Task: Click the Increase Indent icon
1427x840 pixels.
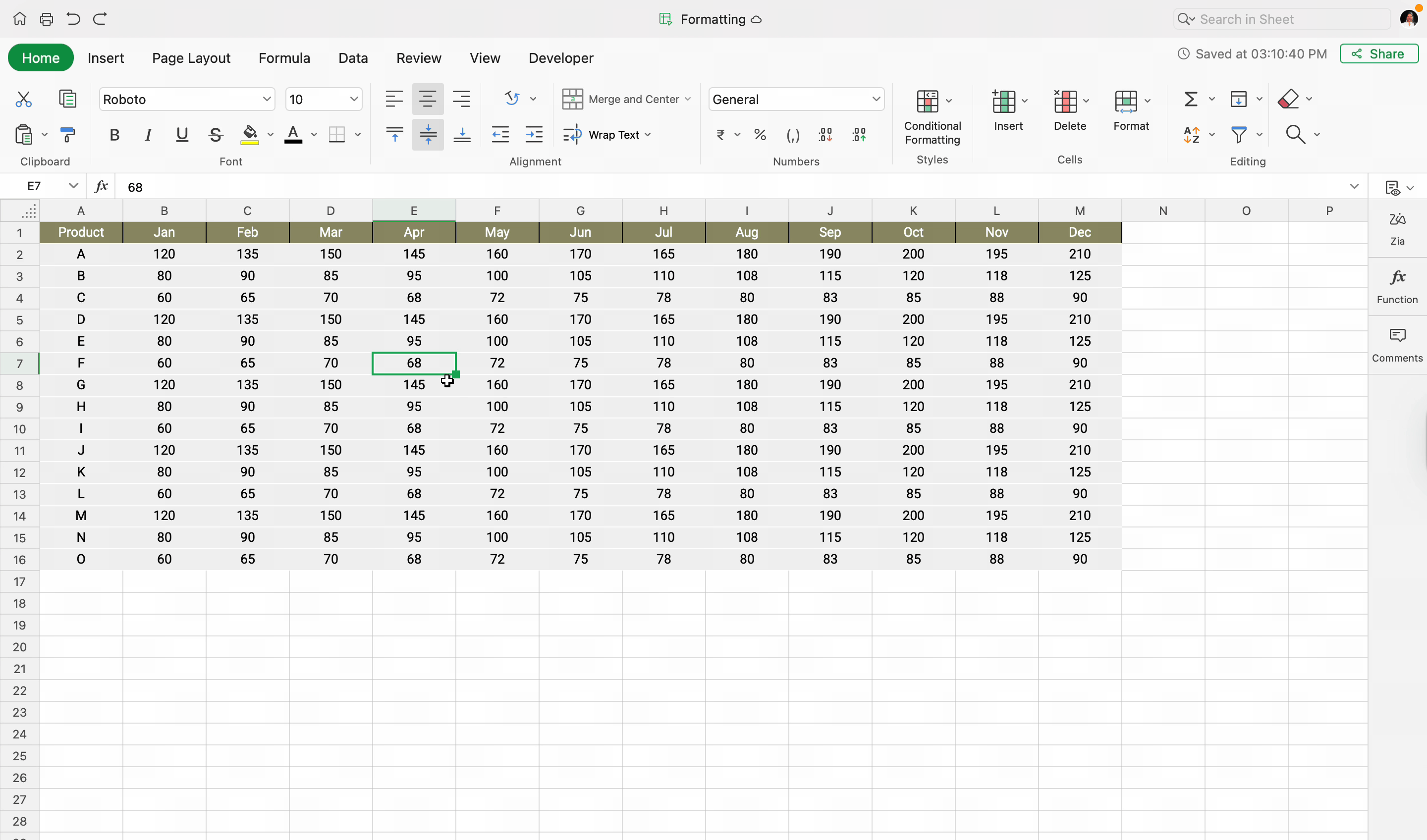Action: [x=534, y=135]
